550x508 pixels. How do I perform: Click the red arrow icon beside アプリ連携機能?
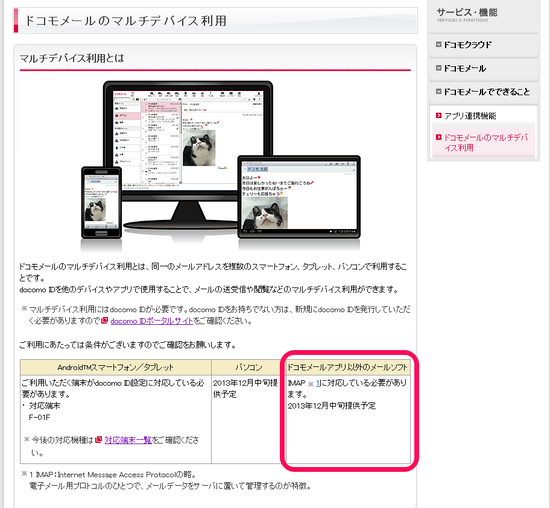[438, 115]
